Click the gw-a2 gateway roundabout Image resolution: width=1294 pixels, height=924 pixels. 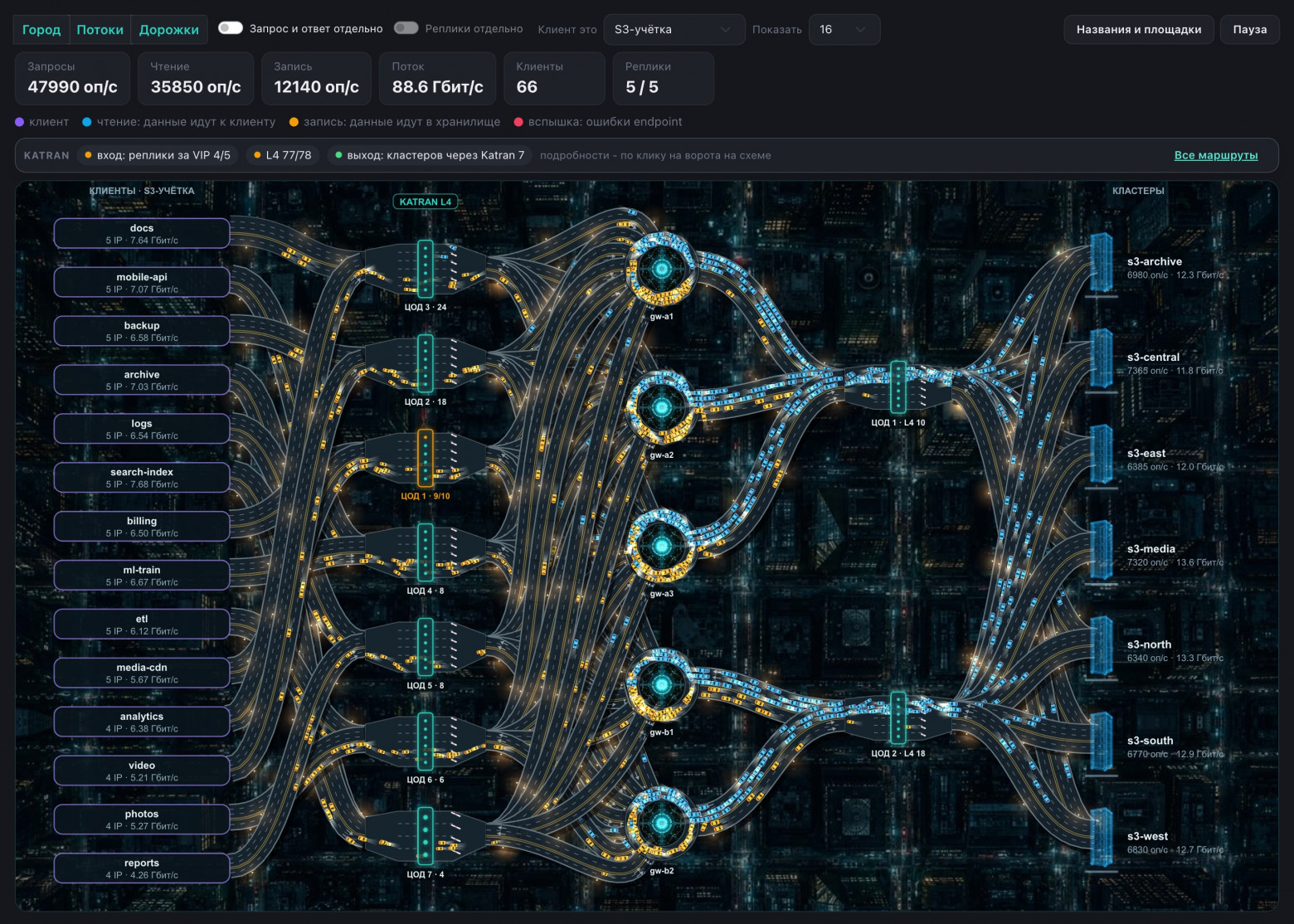click(661, 408)
